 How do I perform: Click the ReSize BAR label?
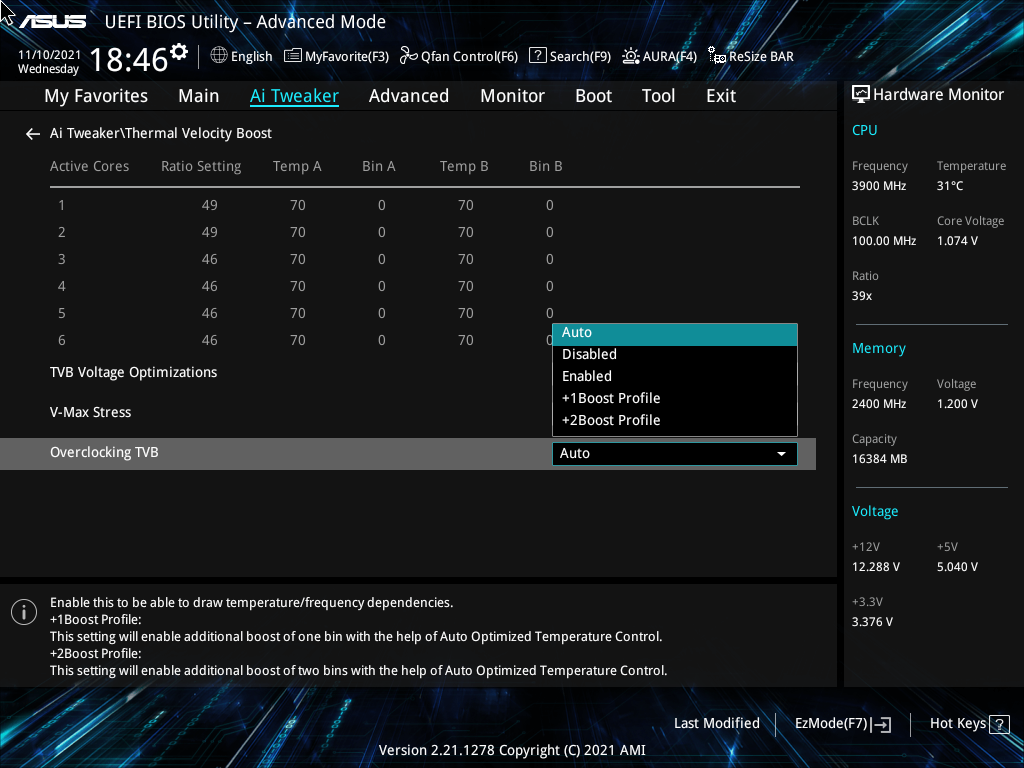[761, 57]
